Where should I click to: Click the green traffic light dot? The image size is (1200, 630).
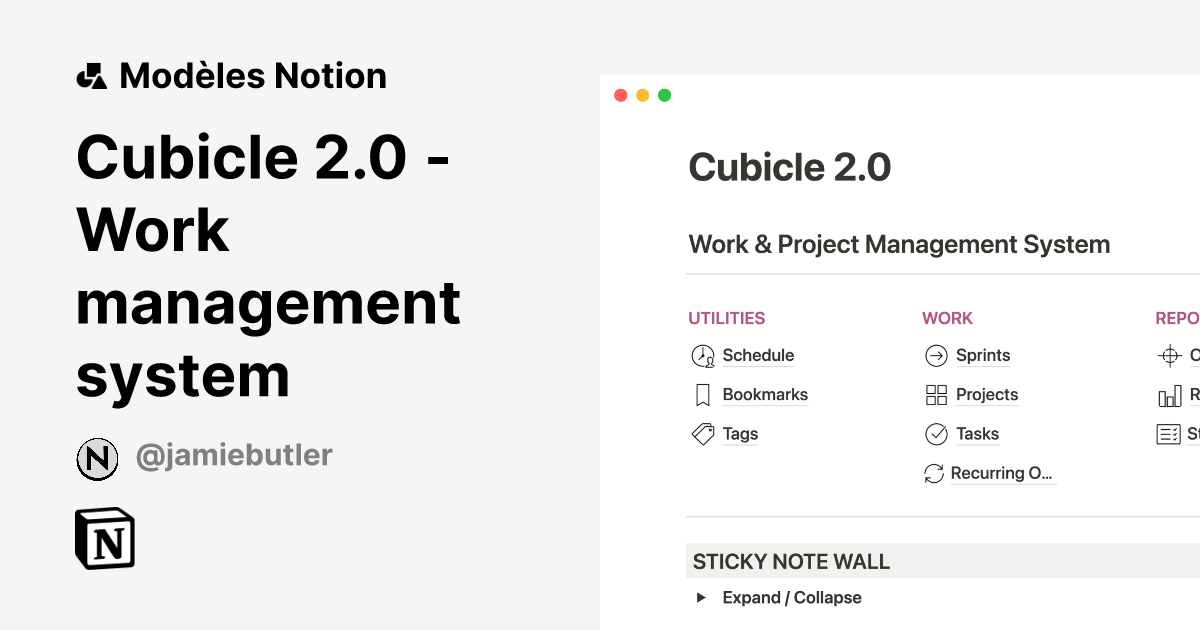click(x=663, y=95)
